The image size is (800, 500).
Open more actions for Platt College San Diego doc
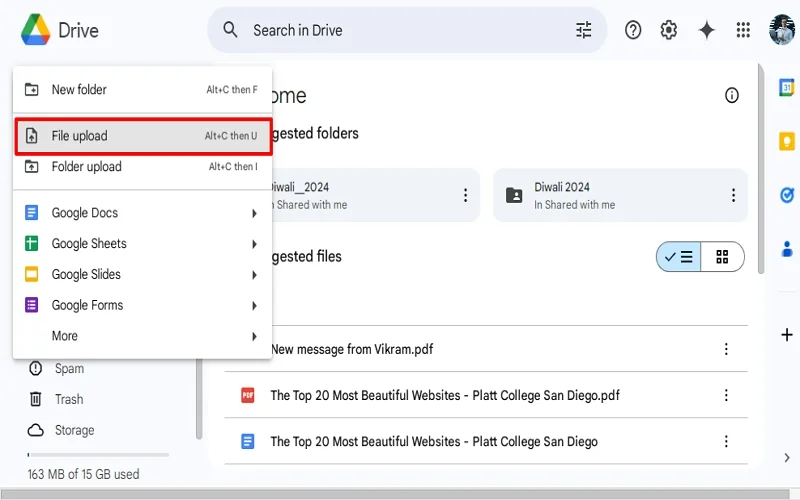click(726, 441)
